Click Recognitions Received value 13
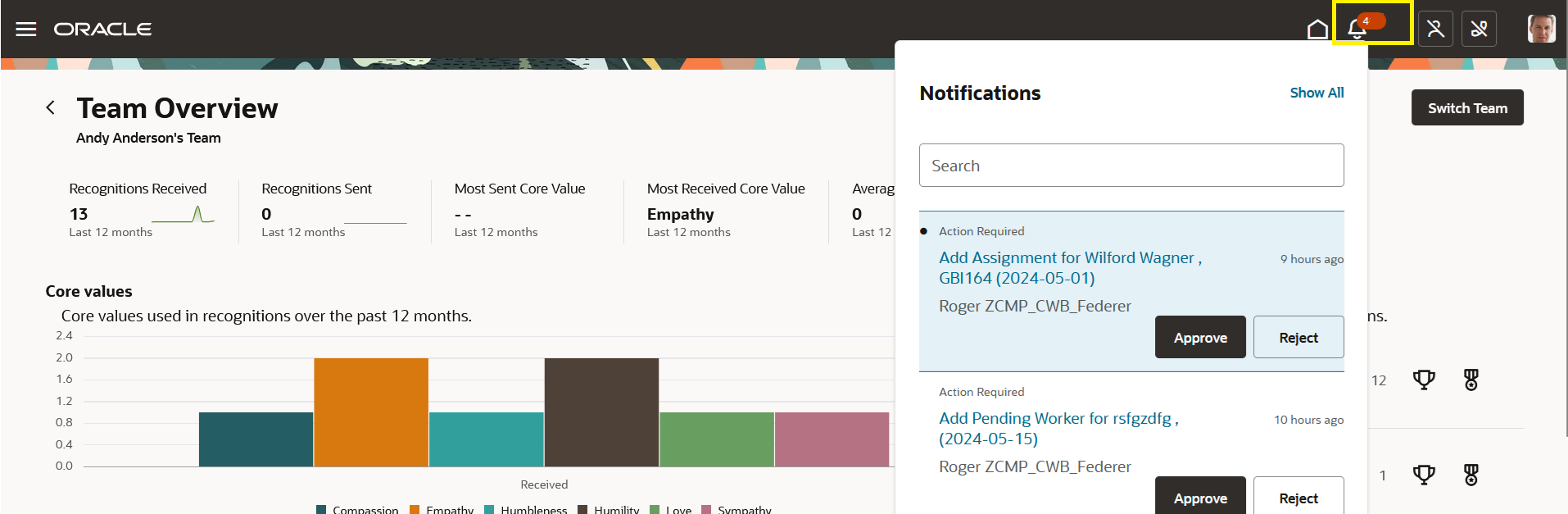The height and width of the screenshot is (514, 1568). pos(79,214)
